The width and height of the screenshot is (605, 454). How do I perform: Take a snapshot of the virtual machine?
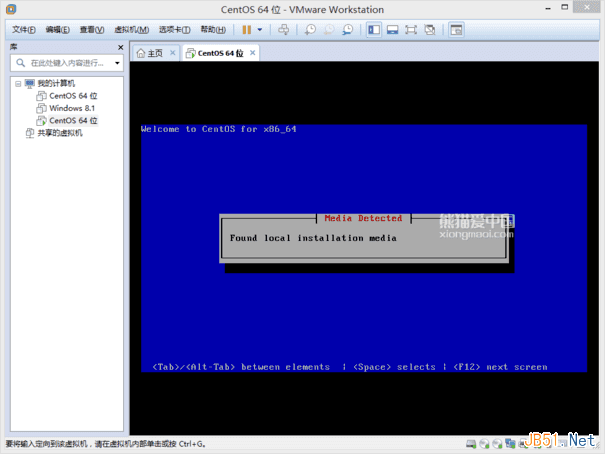[310, 30]
